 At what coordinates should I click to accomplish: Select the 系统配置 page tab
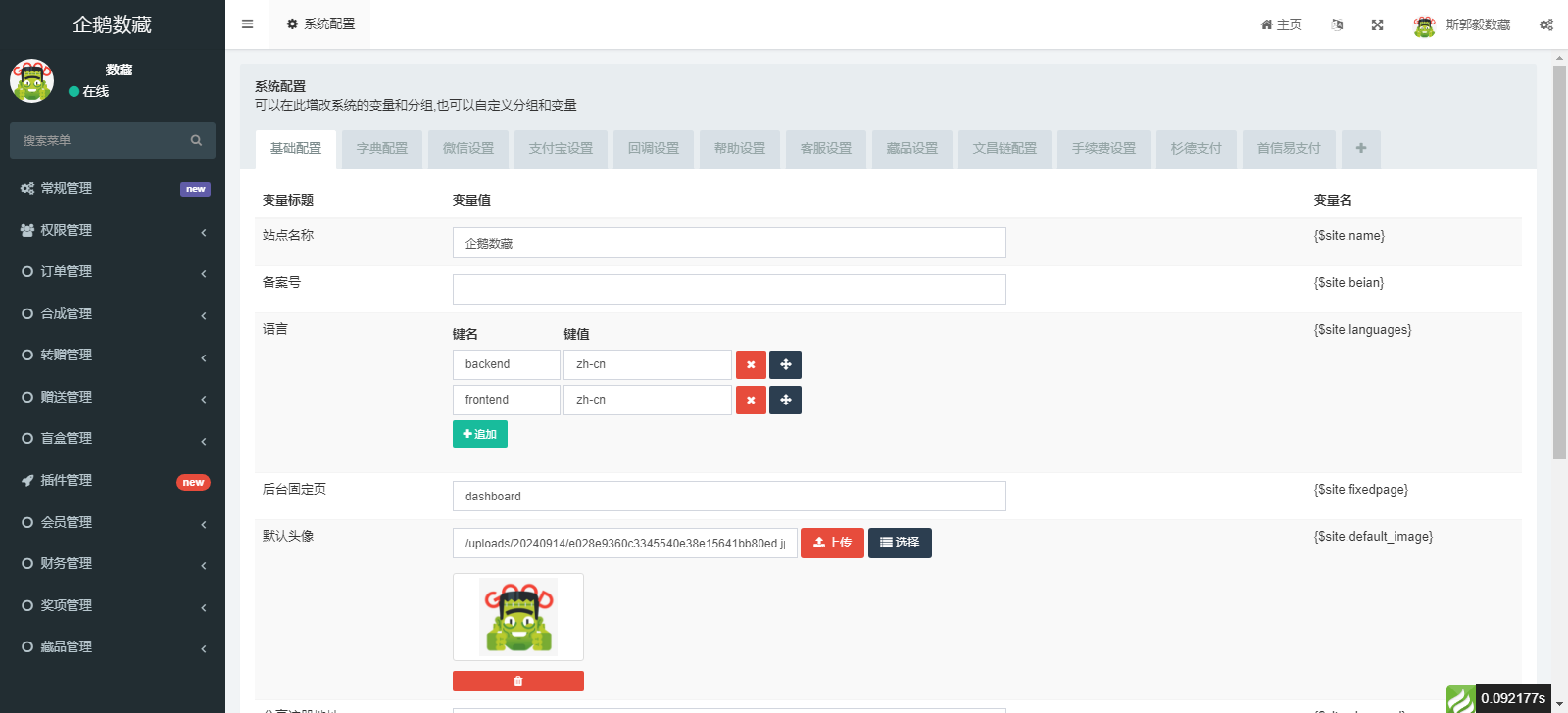click(320, 24)
